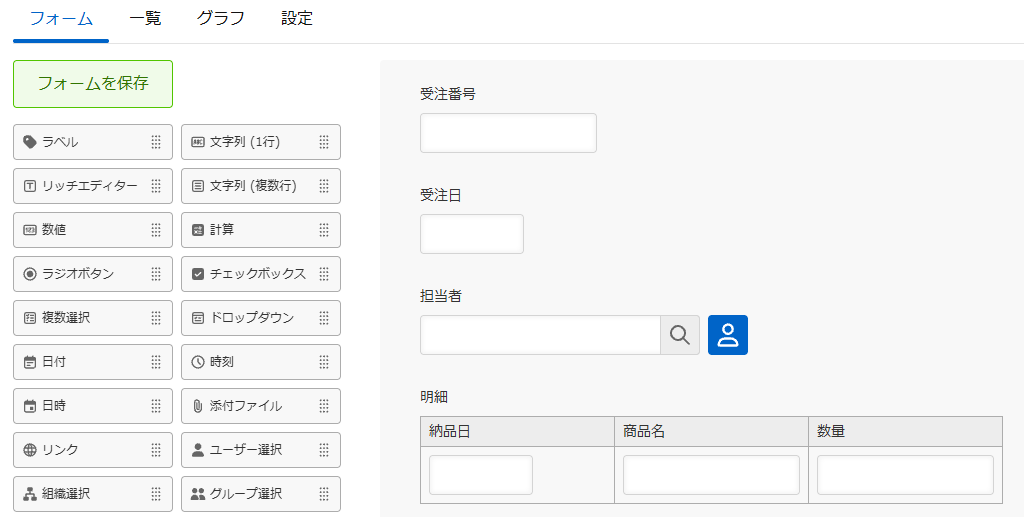
Task: Click the 納品日 column header
Action: click(x=517, y=431)
